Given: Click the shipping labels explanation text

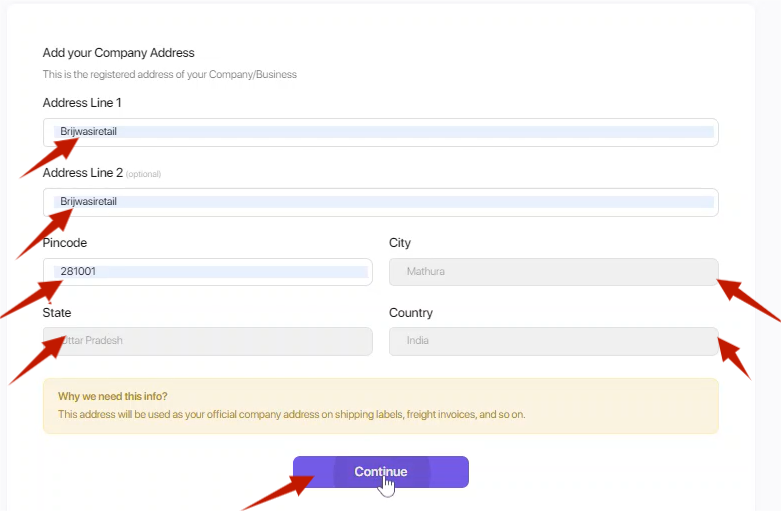Looking at the screenshot, I should (x=290, y=414).
